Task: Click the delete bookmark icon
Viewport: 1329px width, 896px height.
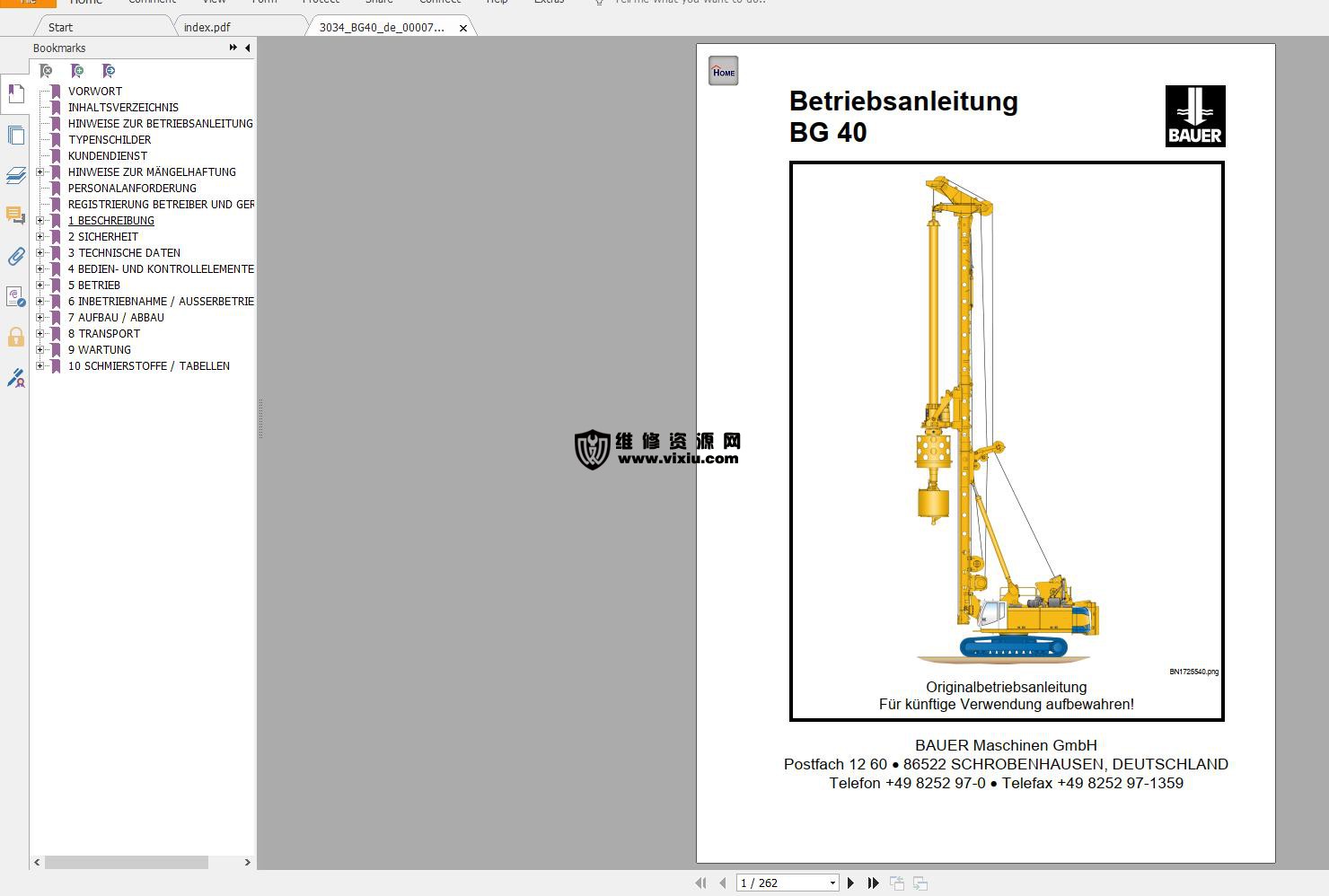Action: tap(46, 71)
